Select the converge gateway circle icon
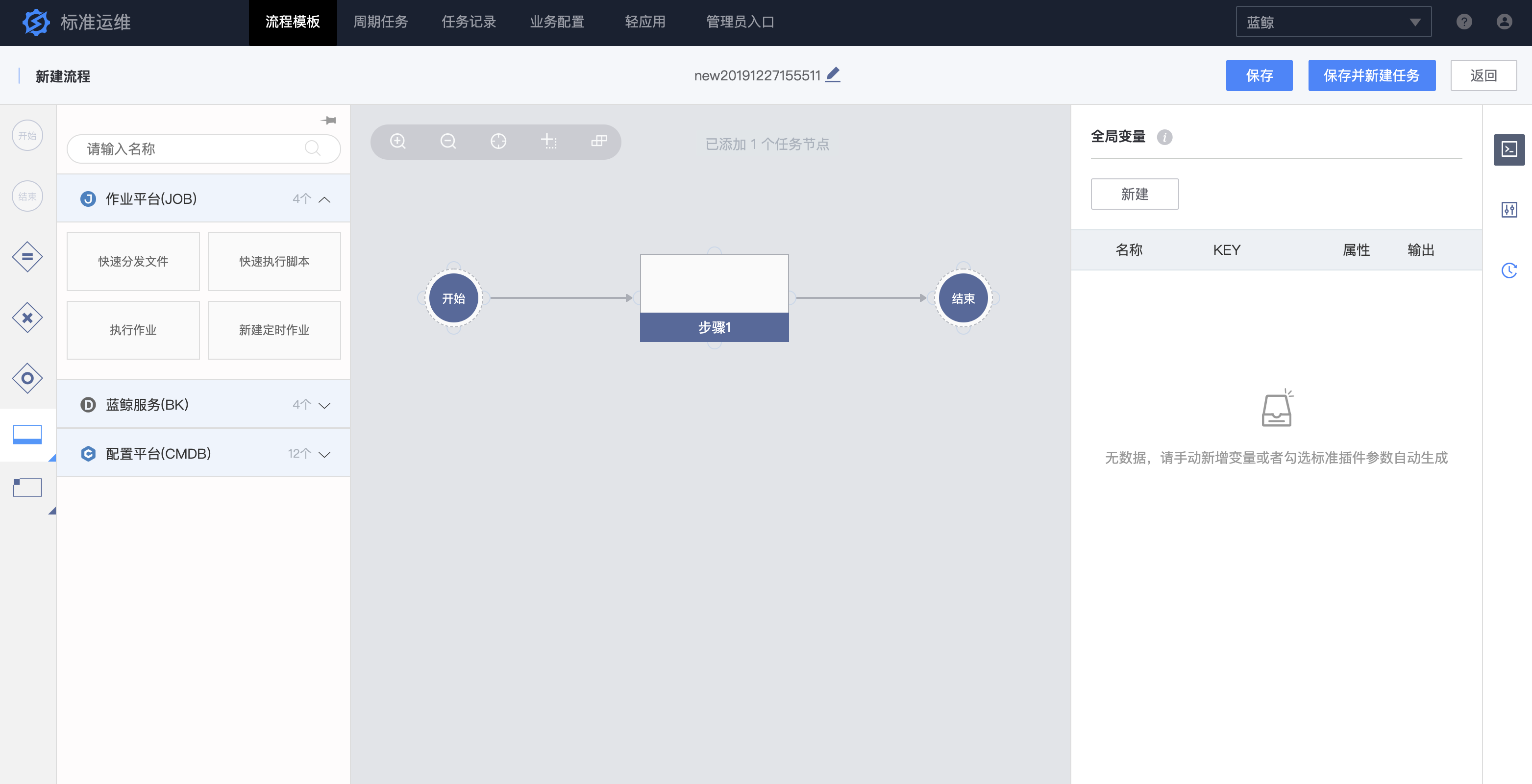Screen dimensions: 1532x784 pyautogui.click(x=27, y=378)
